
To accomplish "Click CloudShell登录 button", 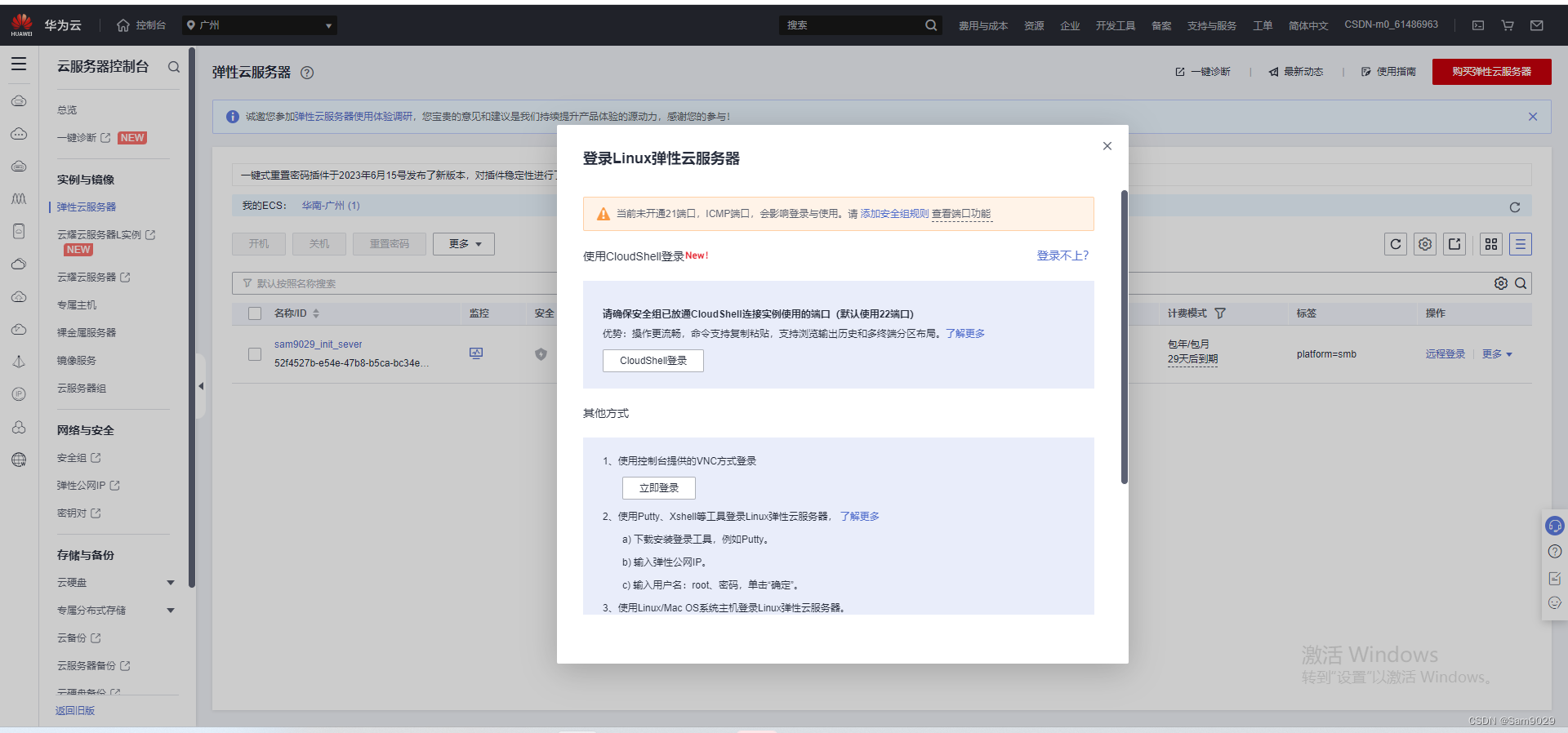I will point(653,361).
